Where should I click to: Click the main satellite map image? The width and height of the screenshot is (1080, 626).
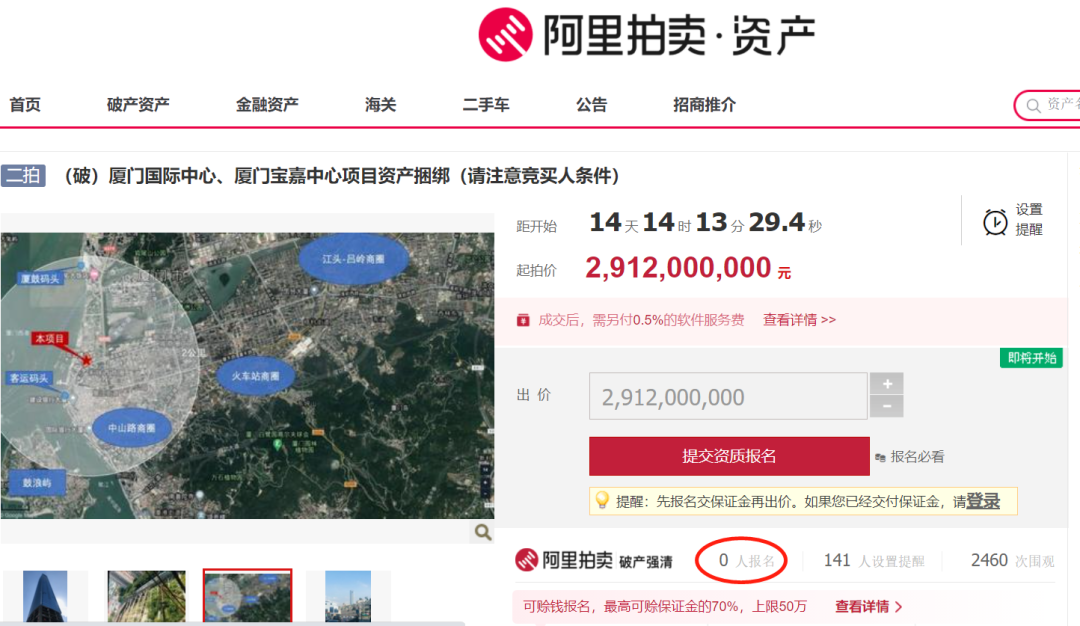coord(247,375)
